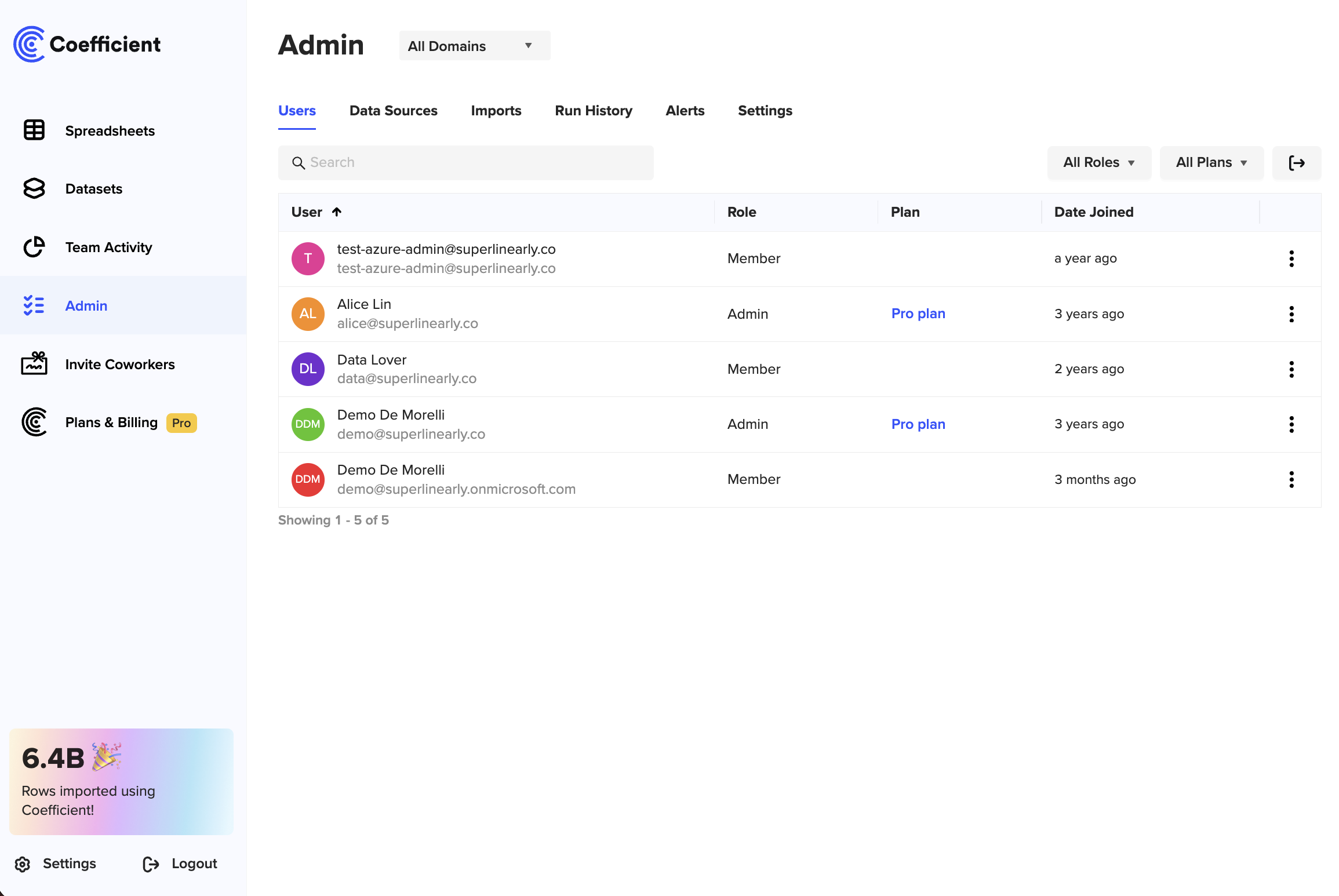The height and width of the screenshot is (896, 1339).
Task: Open the All Plans filter dropdown
Action: (x=1211, y=163)
